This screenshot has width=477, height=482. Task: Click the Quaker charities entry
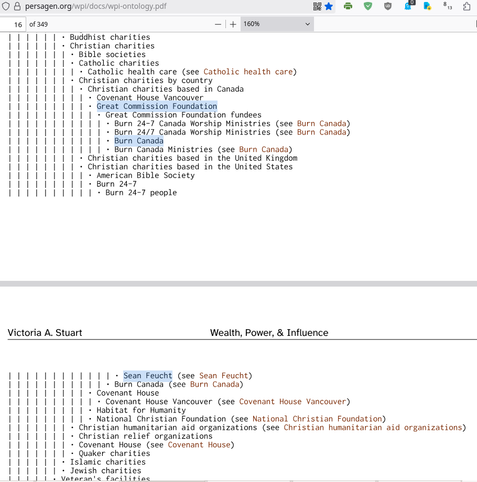(114, 453)
